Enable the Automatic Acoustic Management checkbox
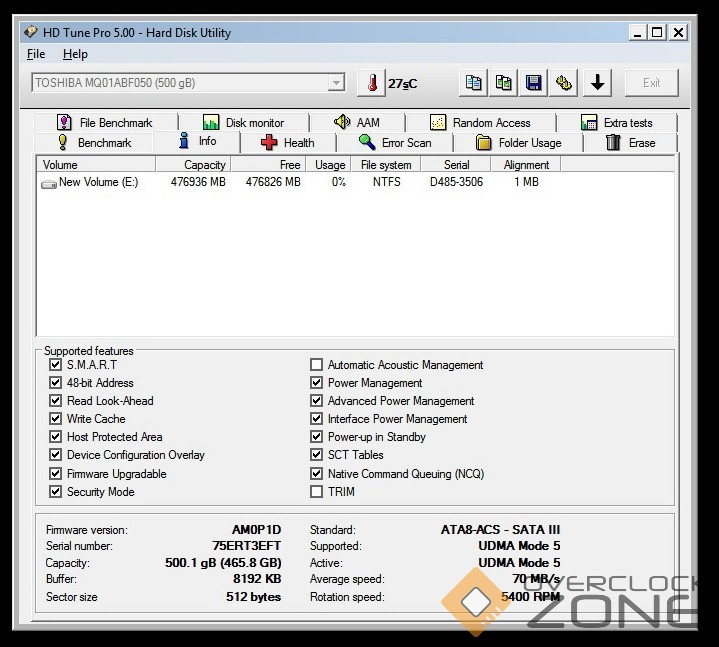The width and height of the screenshot is (719, 647). click(316, 365)
